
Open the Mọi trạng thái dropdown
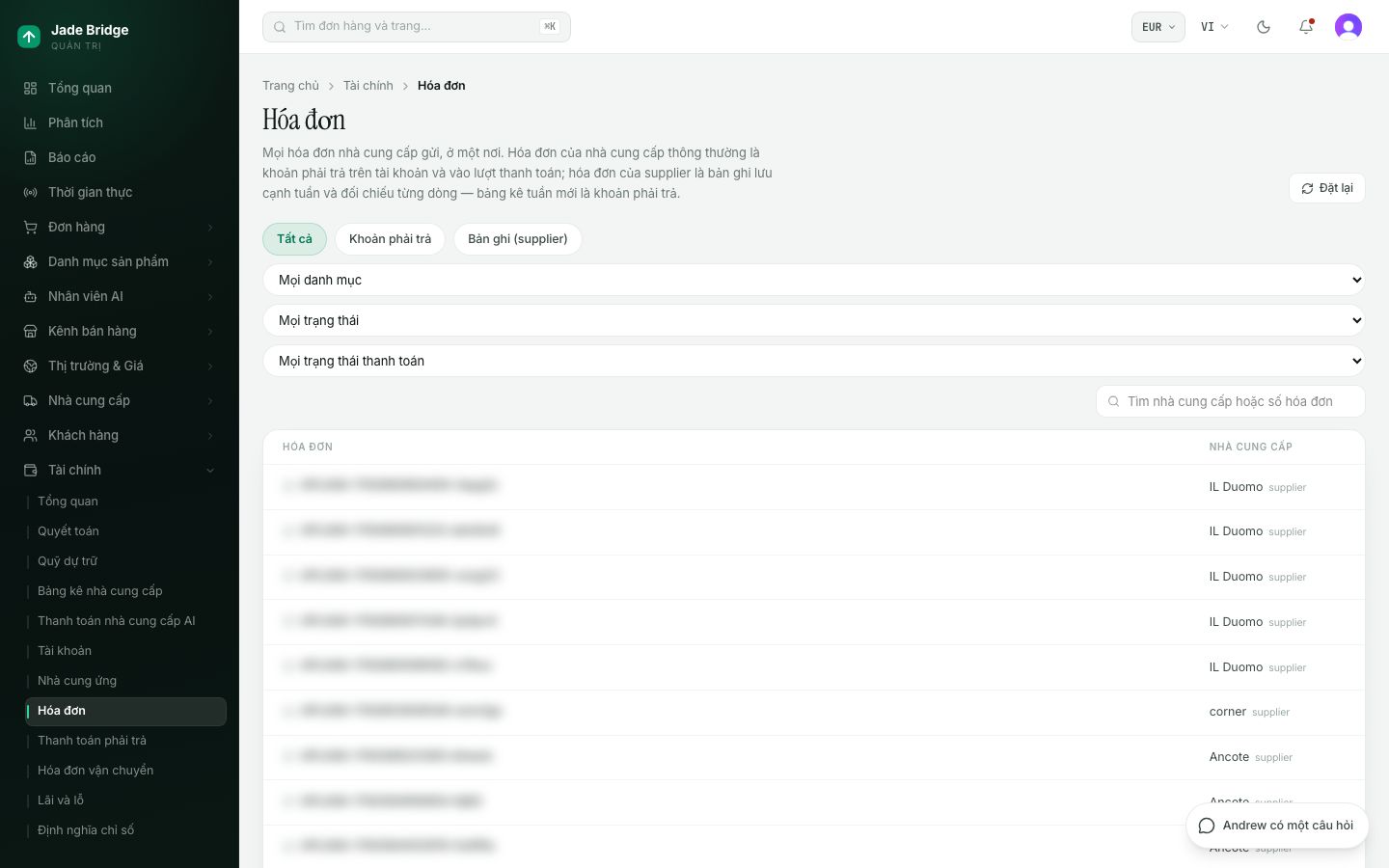[814, 320]
